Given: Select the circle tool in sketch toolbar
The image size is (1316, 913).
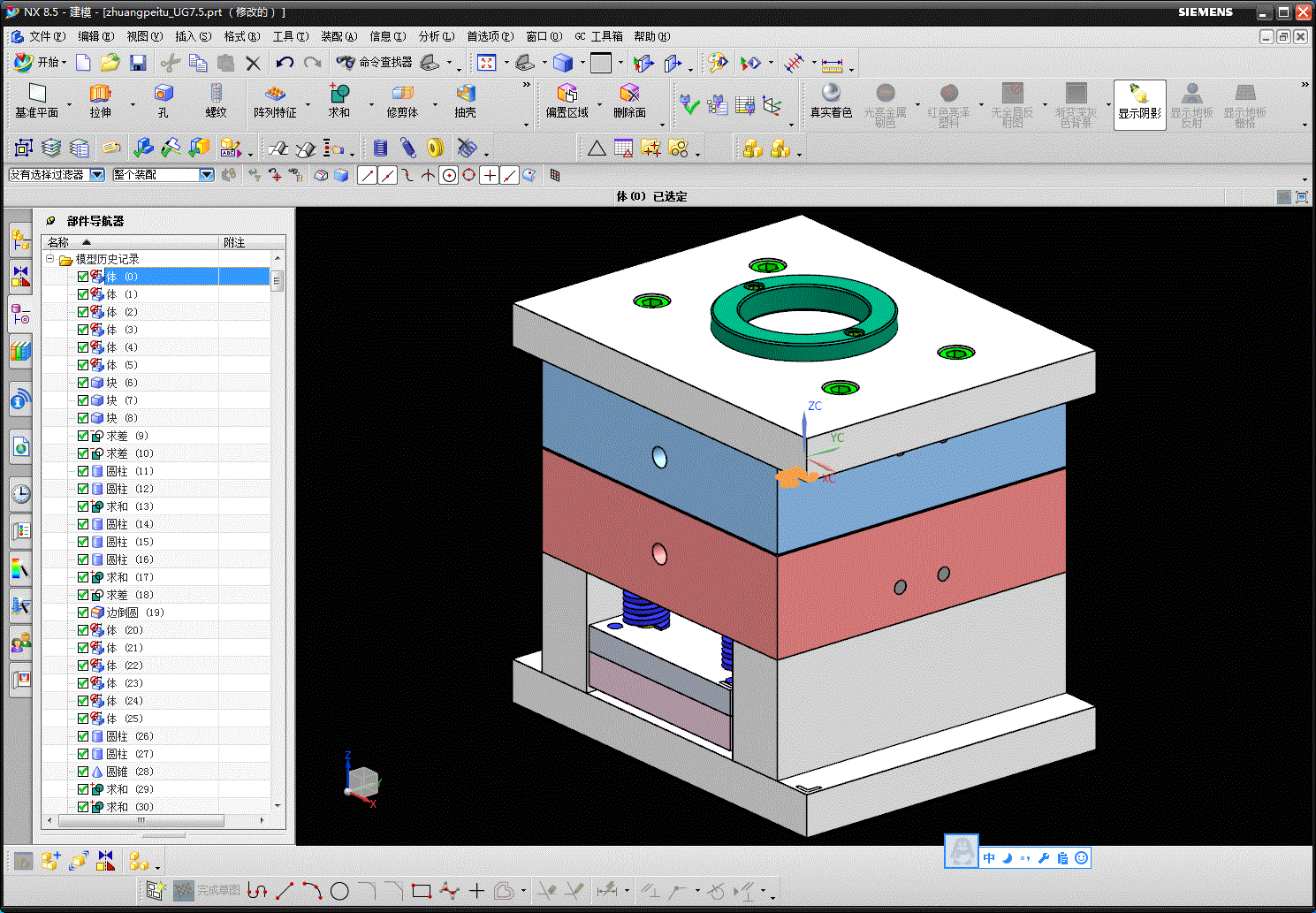Looking at the screenshot, I should 339,891.
